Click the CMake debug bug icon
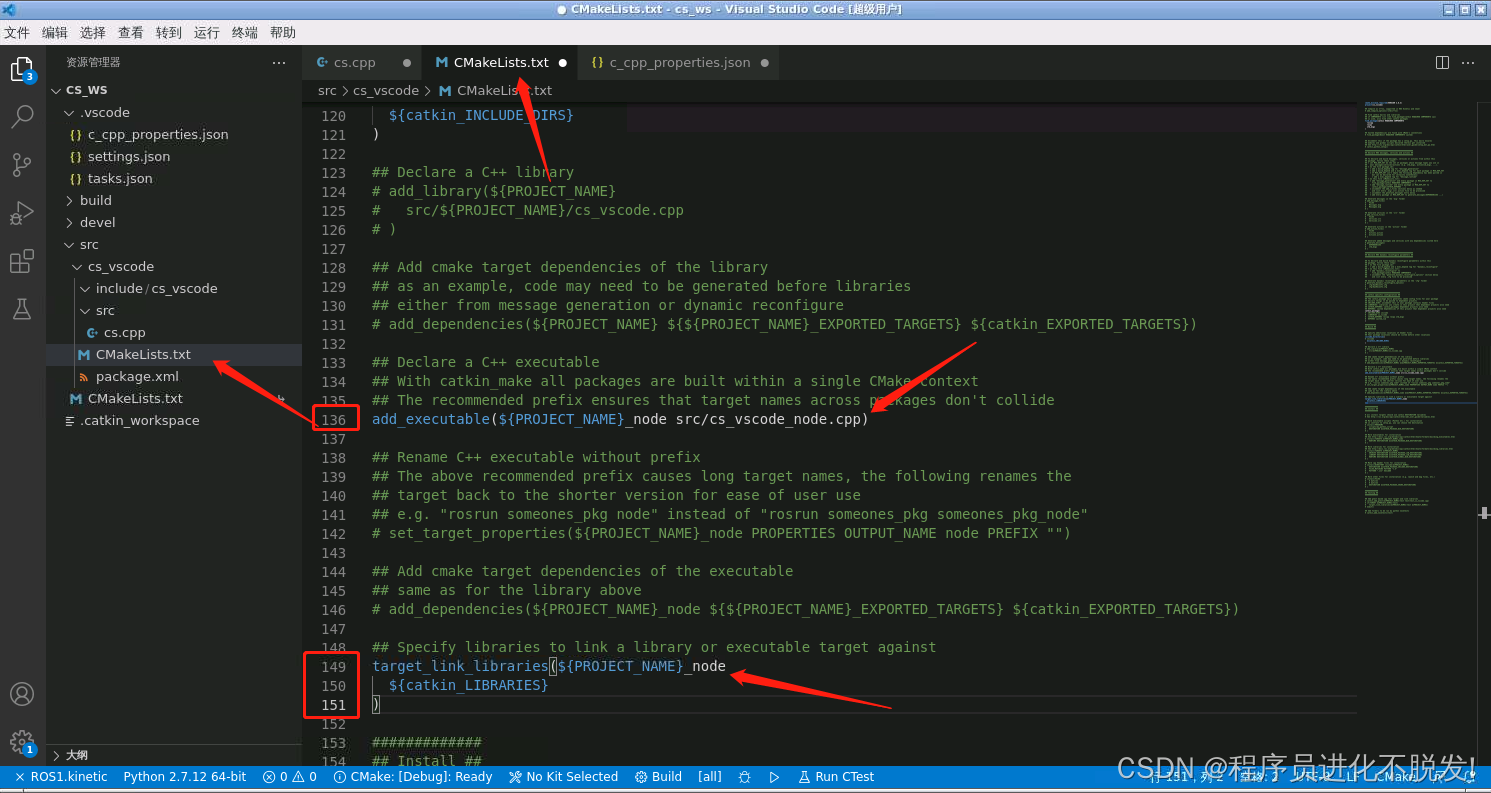Screen dimensions: 1491x793 coord(744,777)
